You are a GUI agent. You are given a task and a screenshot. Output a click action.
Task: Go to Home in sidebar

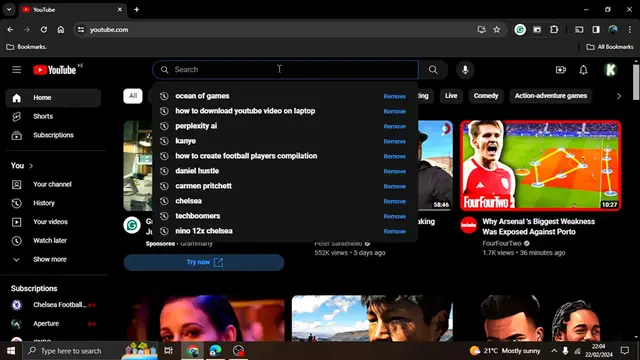click(x=53, y=98)
